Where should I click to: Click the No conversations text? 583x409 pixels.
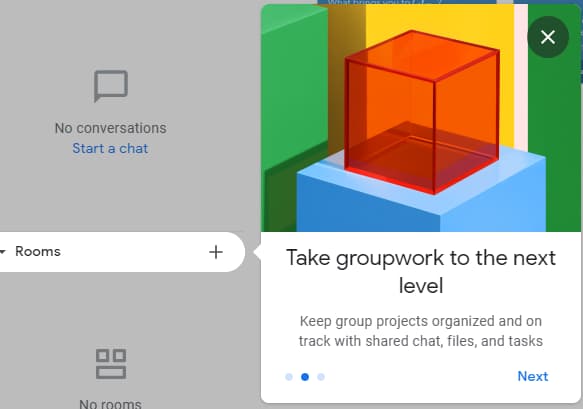coord(110,128)
